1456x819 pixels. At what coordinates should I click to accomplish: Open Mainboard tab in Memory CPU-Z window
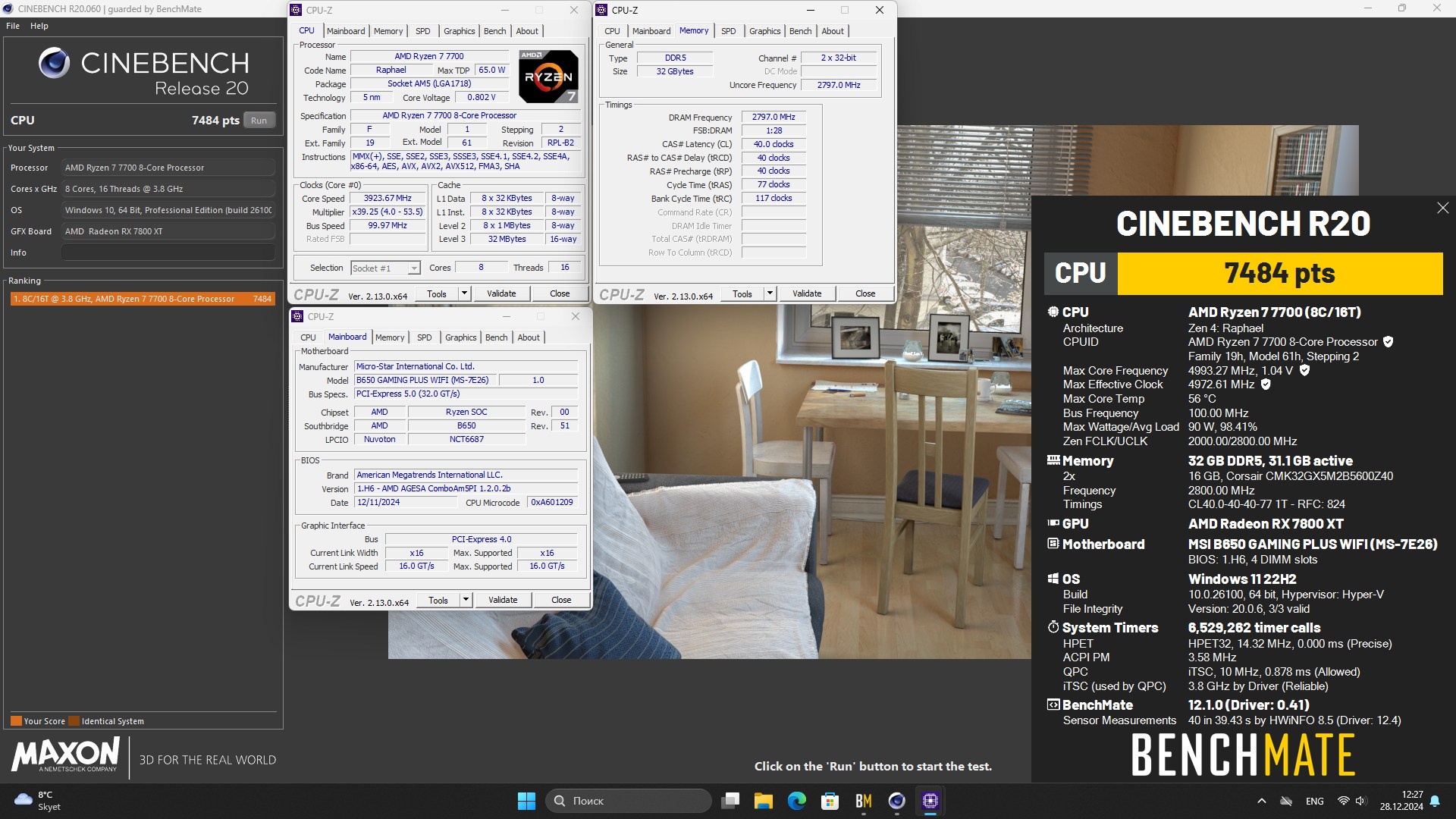coord(651,31)
